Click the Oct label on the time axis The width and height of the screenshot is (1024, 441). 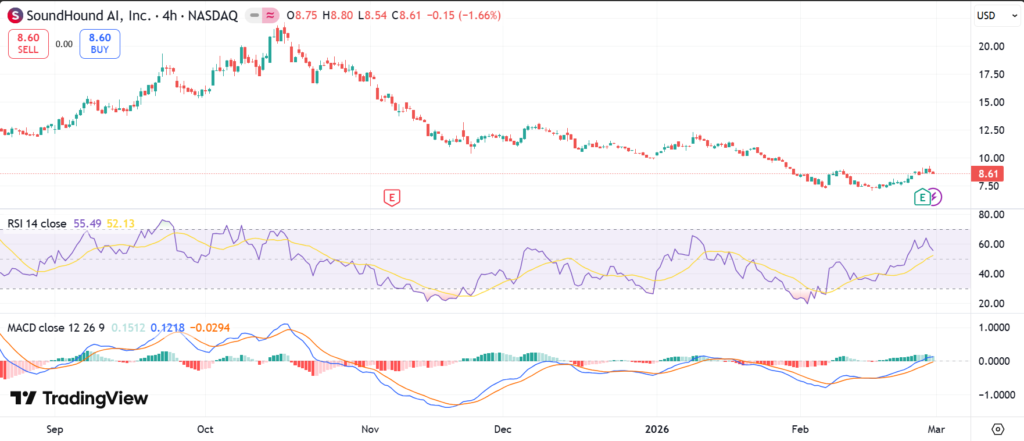click(x=206, y=427)
